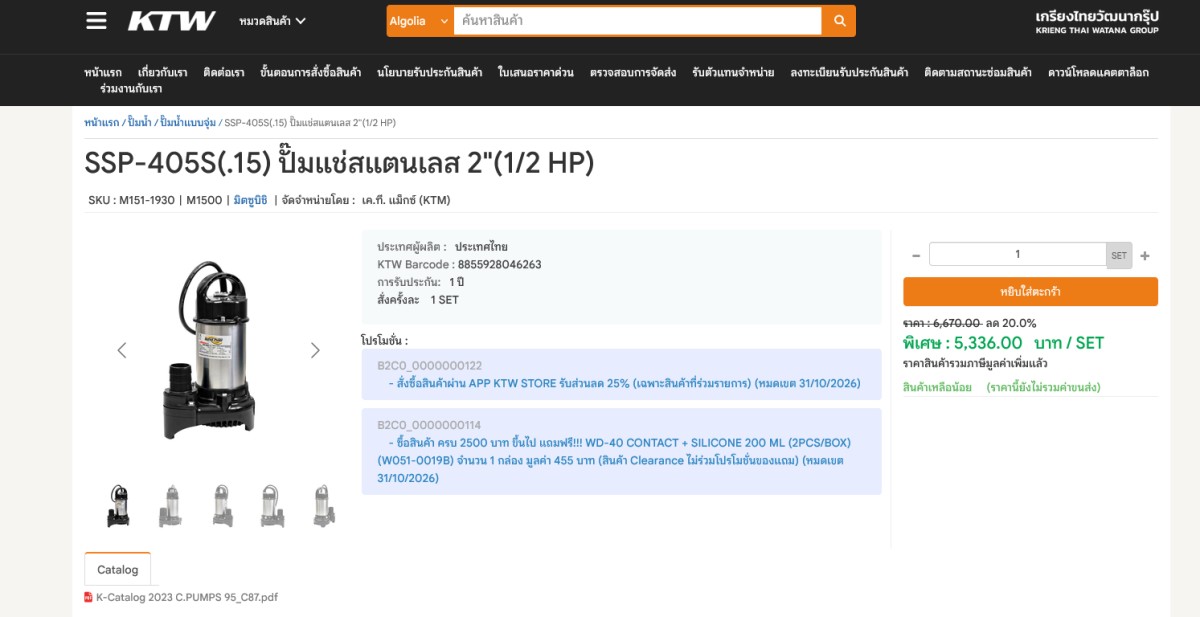The width and height of the screenshot is (1200, 617).
Task: Decrease quantity with minus button
Action: point(915,255)
